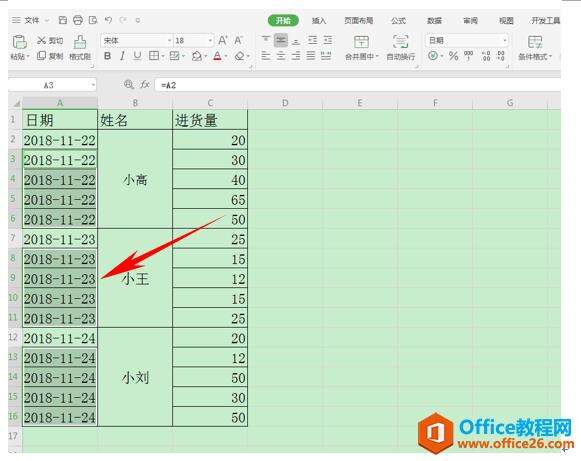Select merged cell containing 小王
Image resolution: width=581 pixels, height=461 pixels.
[x=135, y=279]
